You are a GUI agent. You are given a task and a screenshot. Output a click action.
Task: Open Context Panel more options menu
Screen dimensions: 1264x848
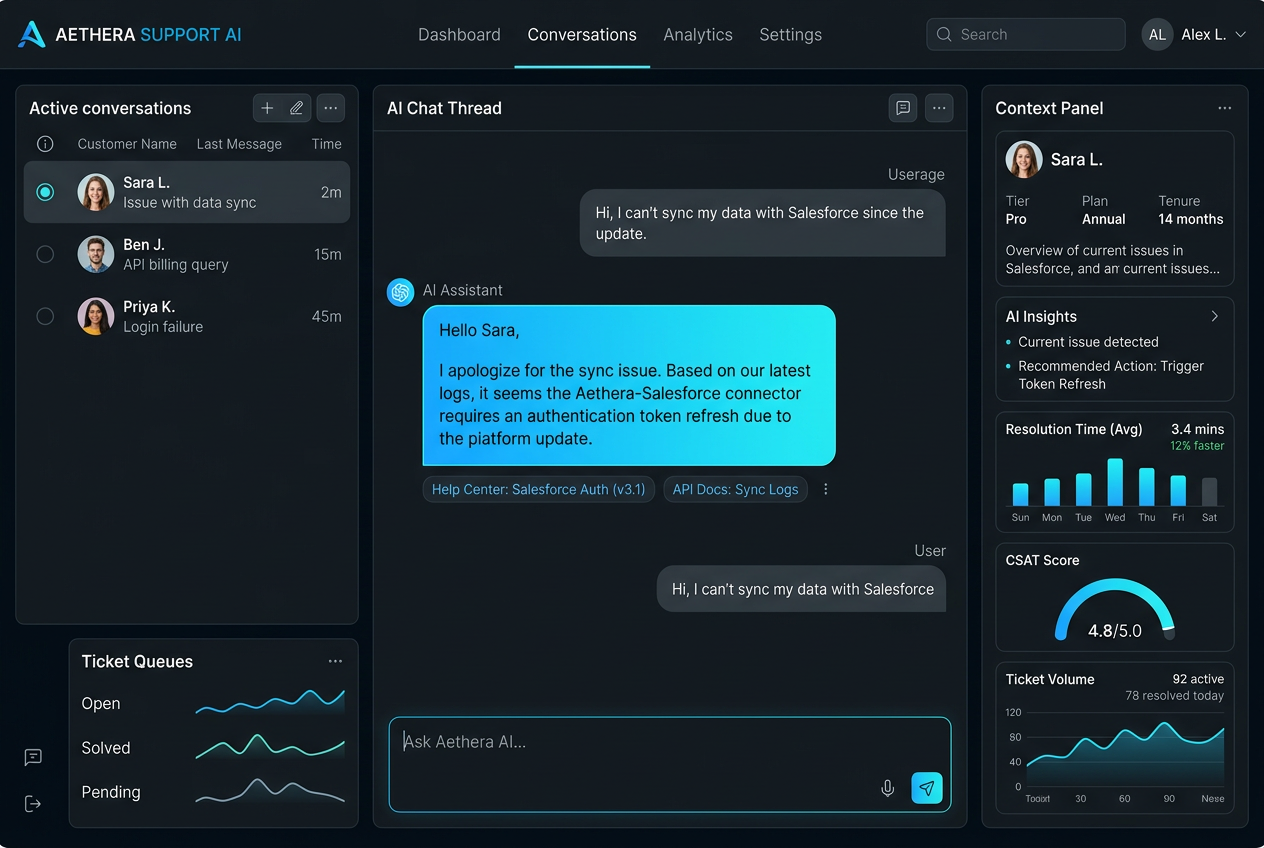[x=1225, y=108]
